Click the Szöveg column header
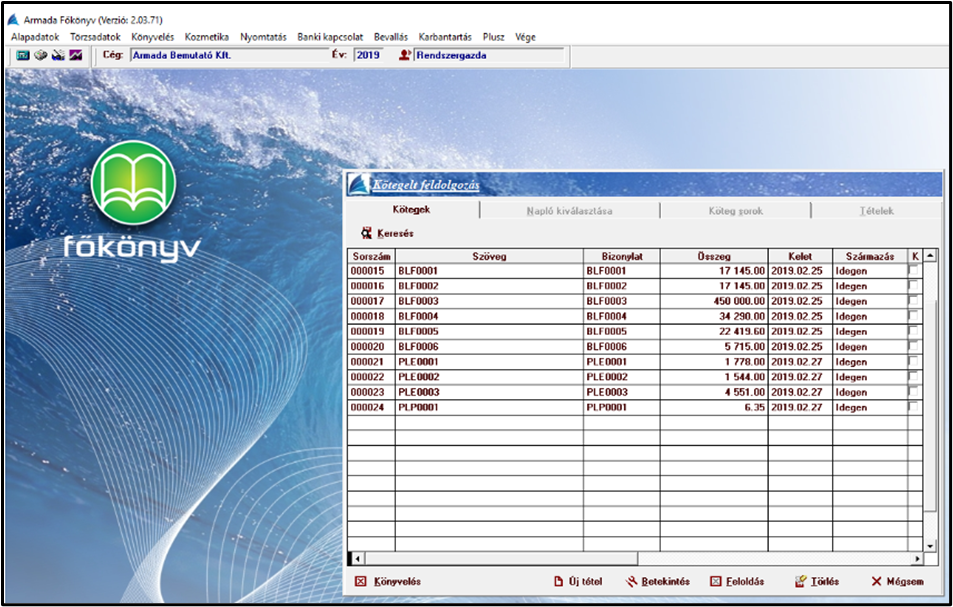The width and height of the screenshot is (953, 607). click(489, 256)
